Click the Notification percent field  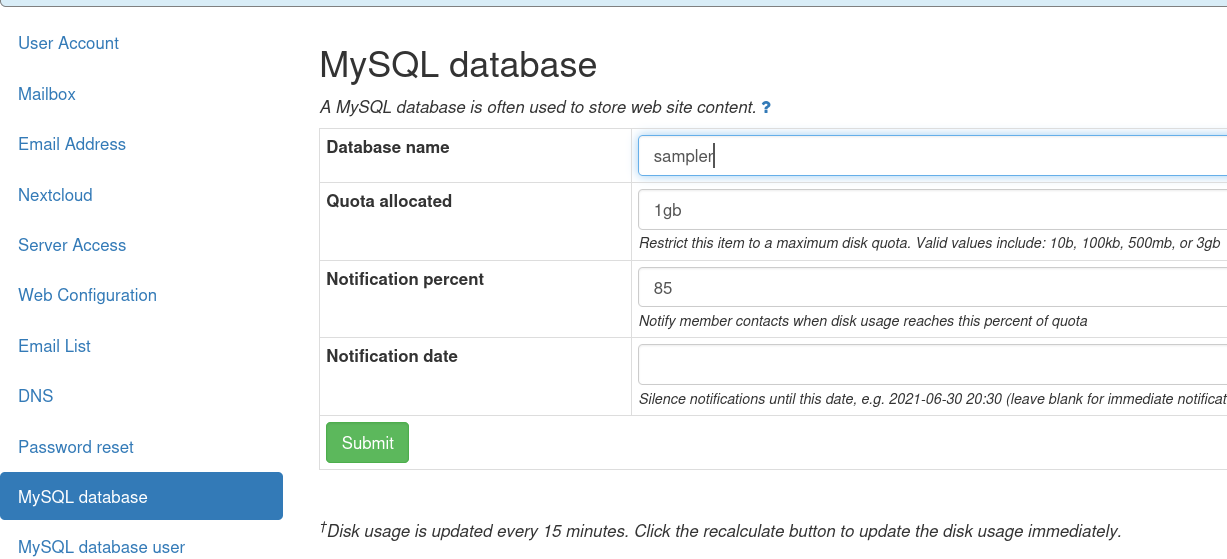932,288
